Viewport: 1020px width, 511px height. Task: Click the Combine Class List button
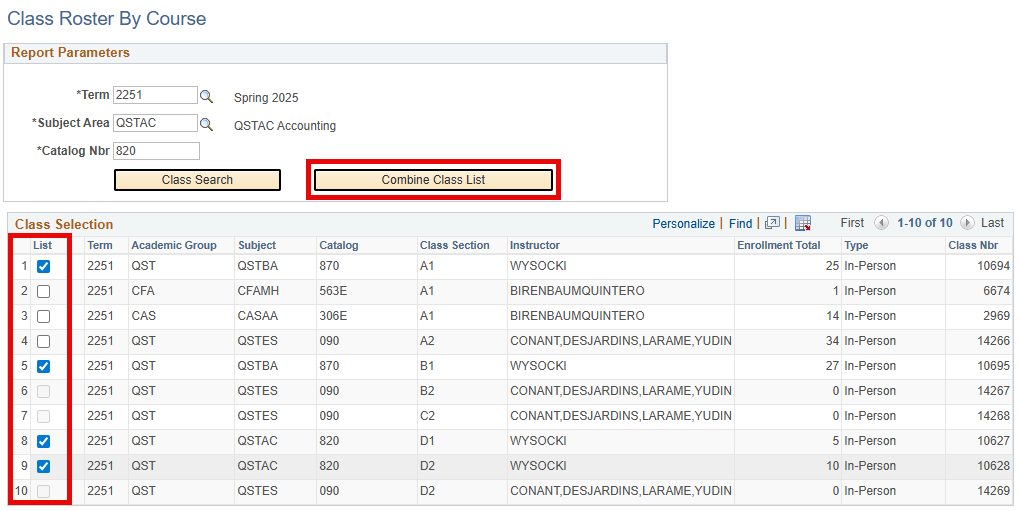pyautogui.click(x=433, y=180)
